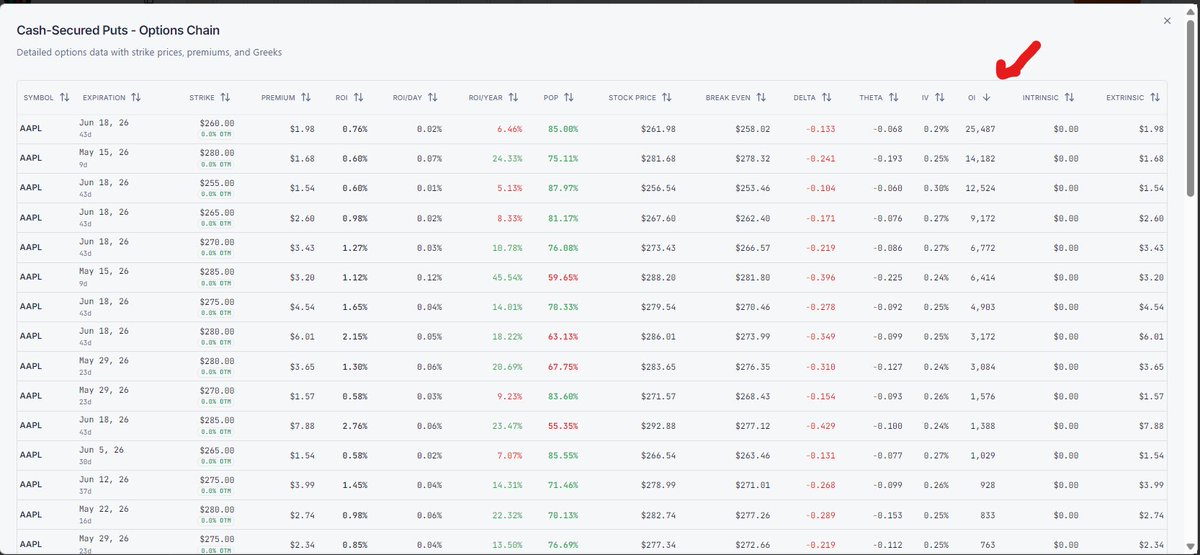Sort by Expiration column icon
Viewport: 1200px width, 555px height.
tap(136, 98)
